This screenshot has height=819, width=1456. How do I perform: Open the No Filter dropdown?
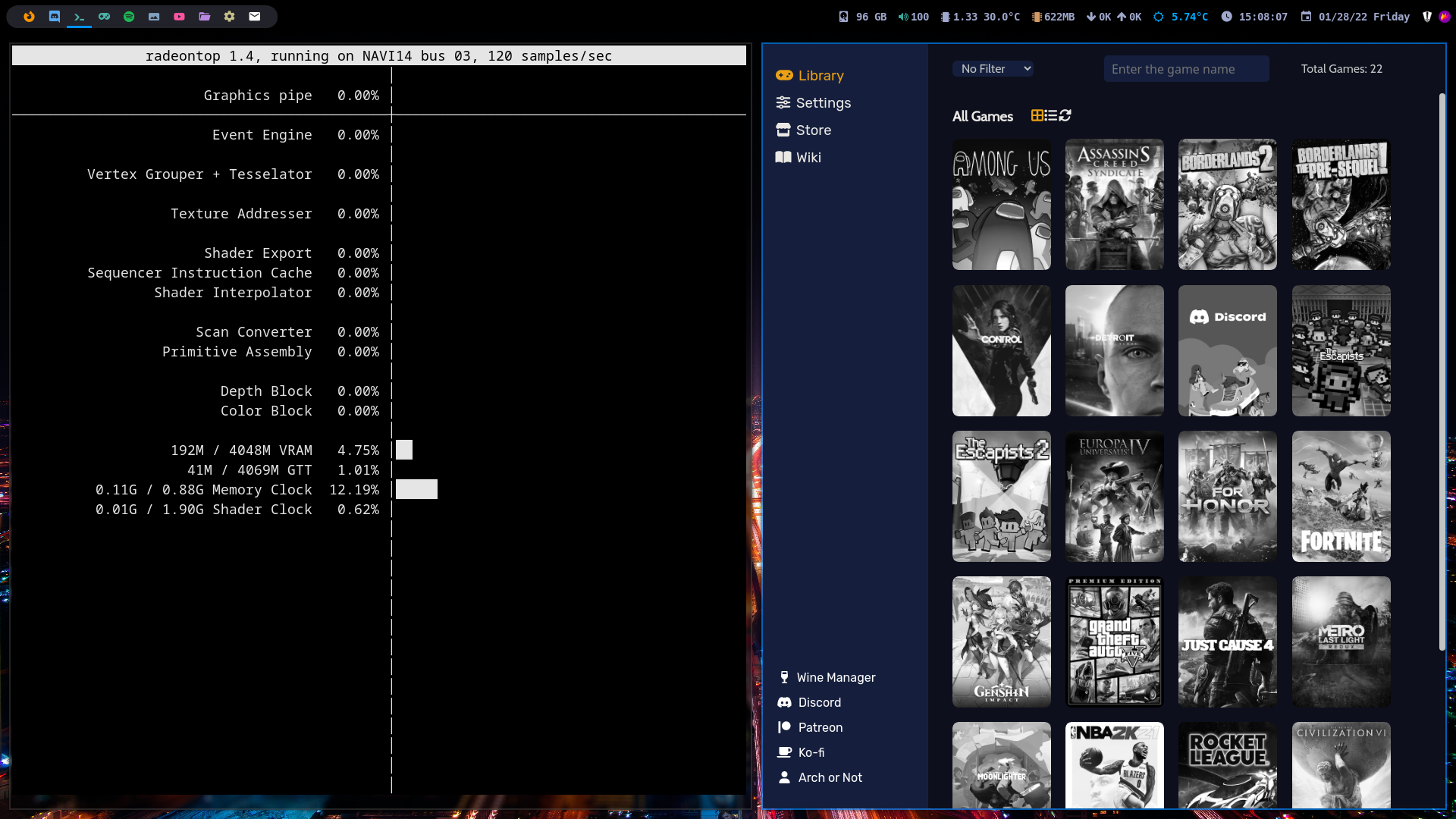tap(993, 68)
